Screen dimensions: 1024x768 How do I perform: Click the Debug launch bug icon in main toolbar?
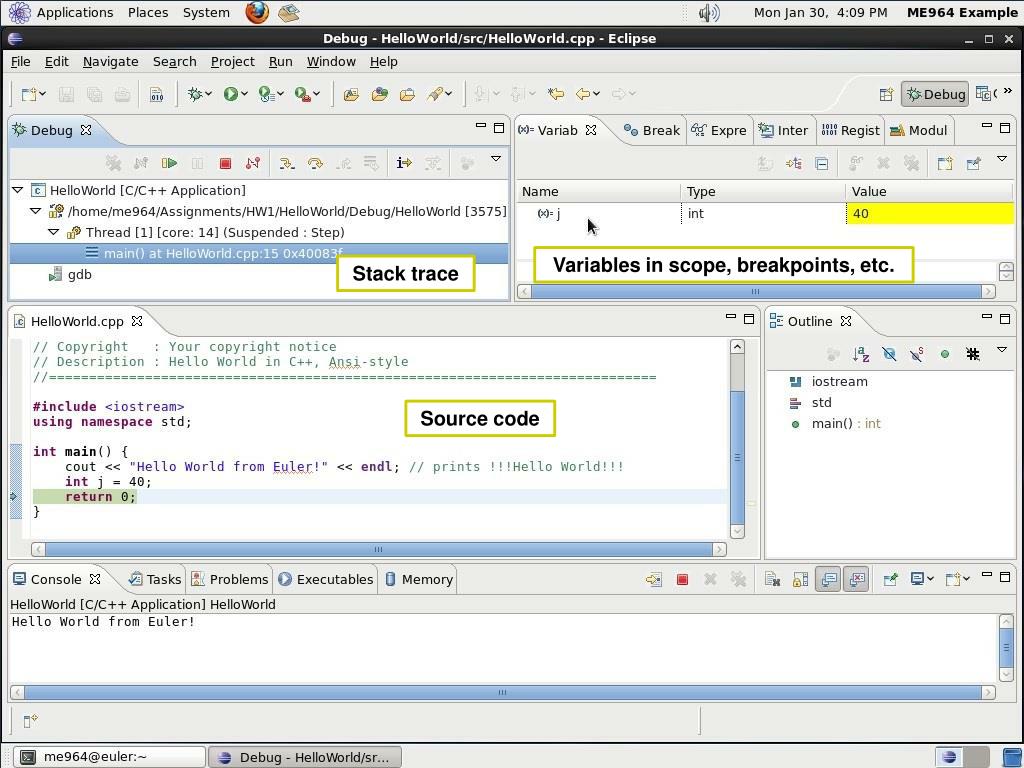click(195, 94)
